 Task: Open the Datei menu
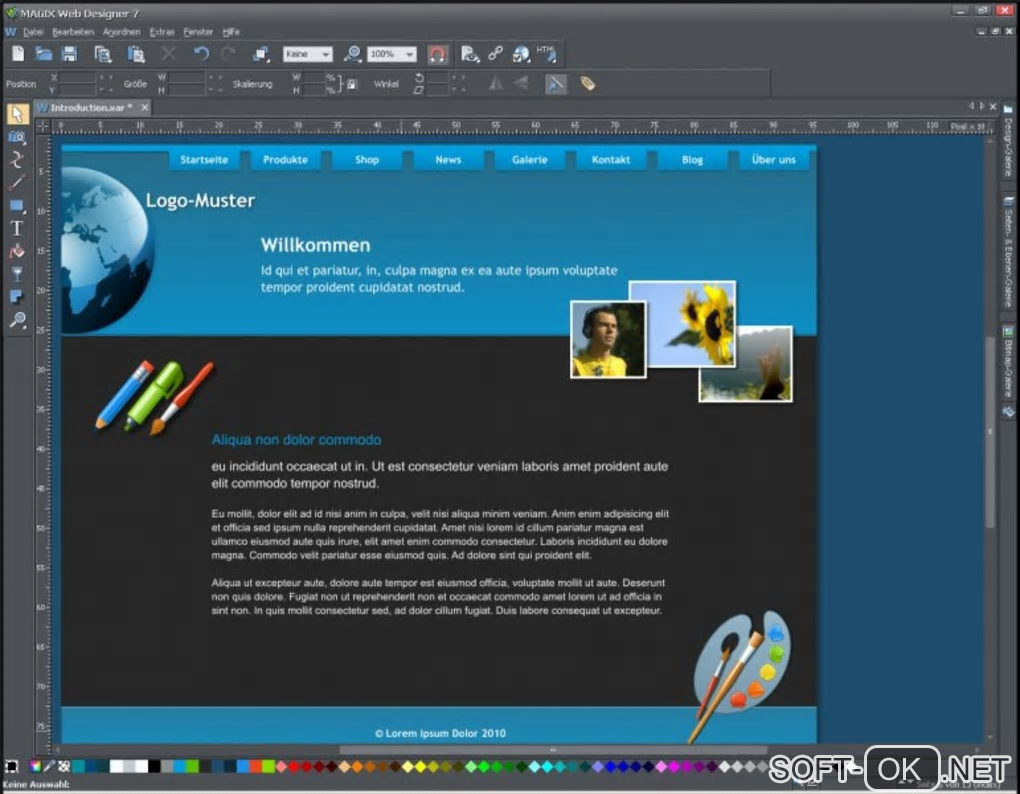33,31
